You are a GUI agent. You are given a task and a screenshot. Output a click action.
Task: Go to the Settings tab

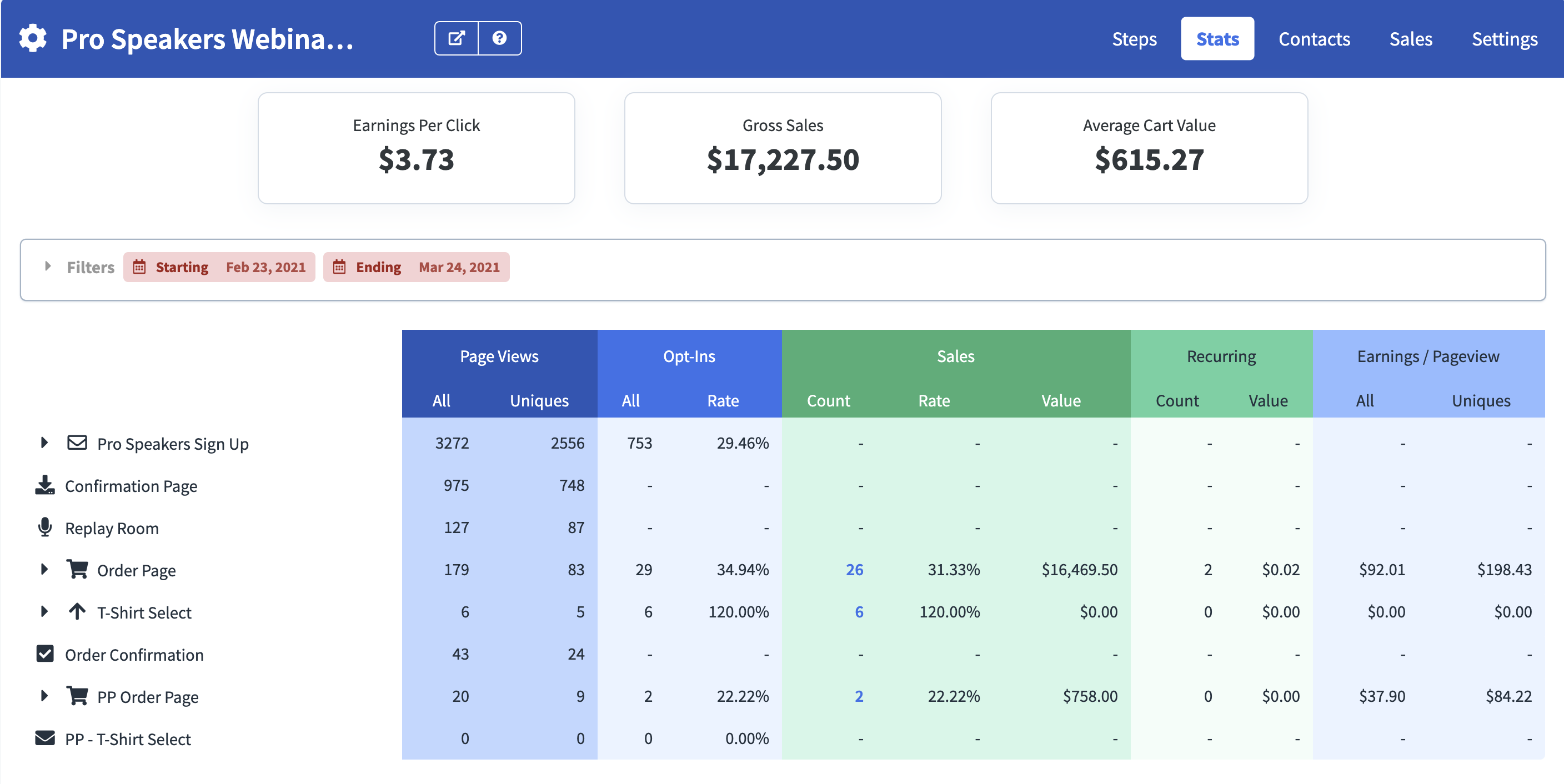tap(1504, 39)
